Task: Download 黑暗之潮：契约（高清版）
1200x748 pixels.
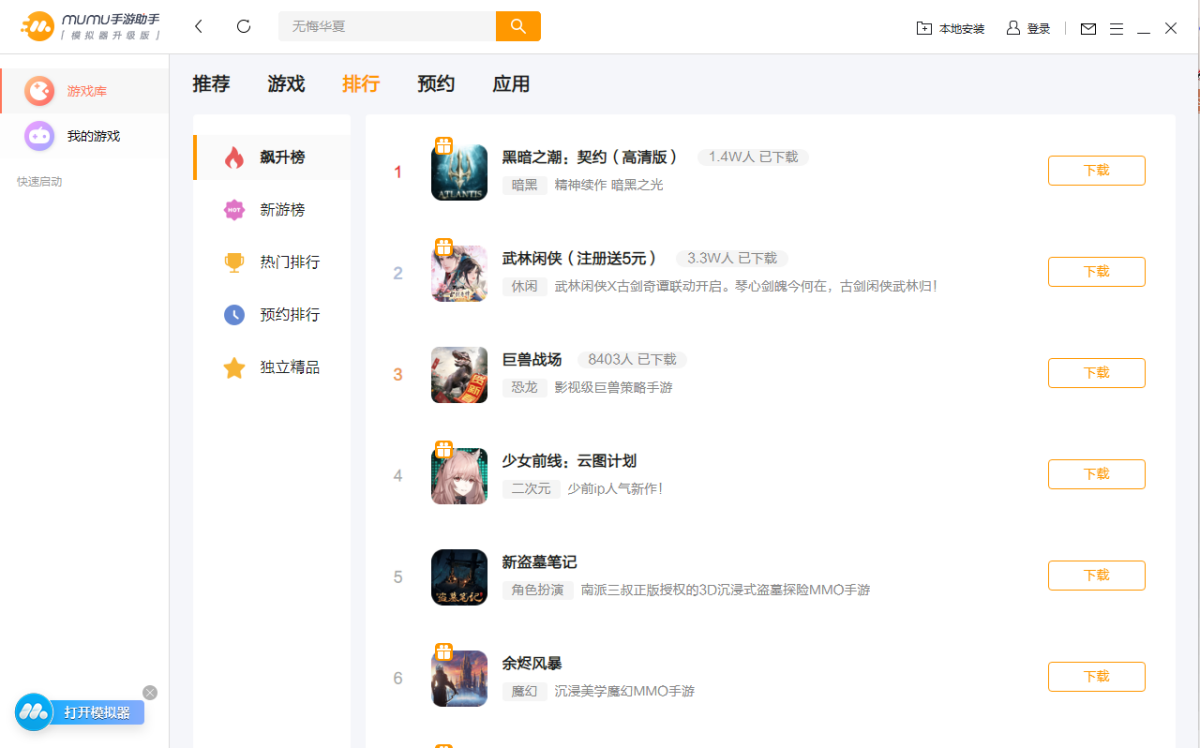Action: coord(1096,170)
